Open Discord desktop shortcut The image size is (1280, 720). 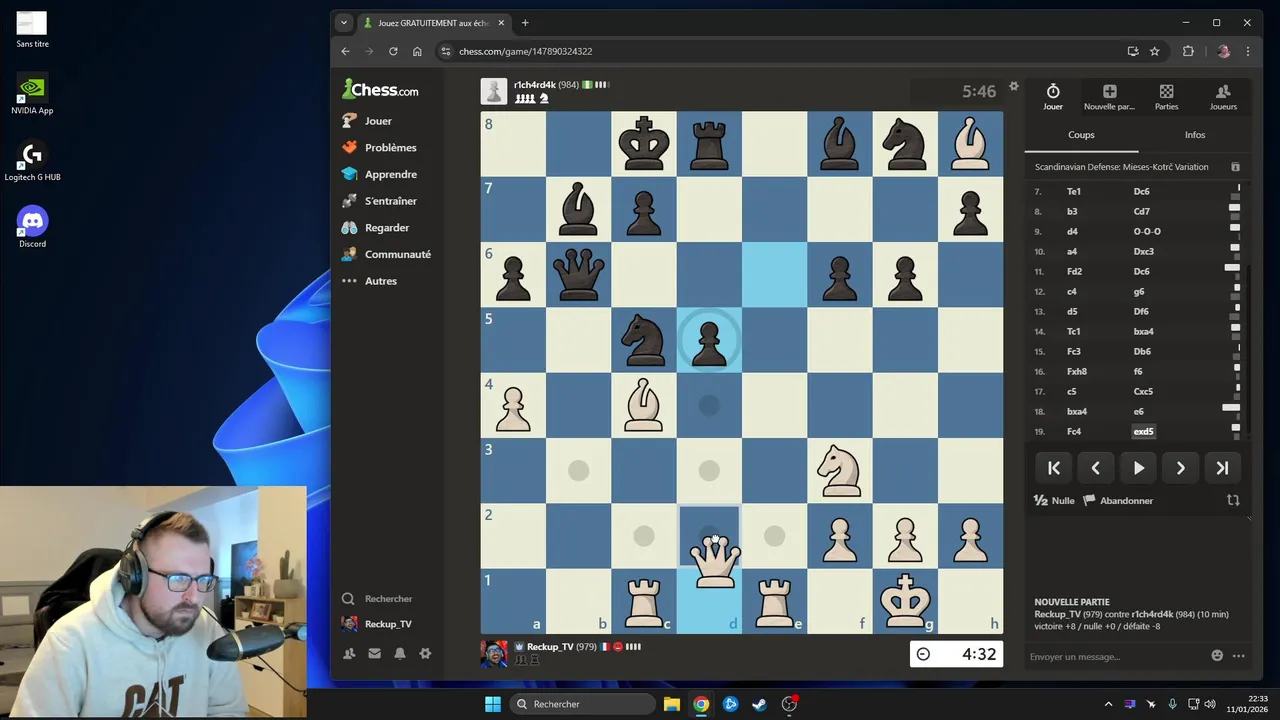tap(32, 227)
